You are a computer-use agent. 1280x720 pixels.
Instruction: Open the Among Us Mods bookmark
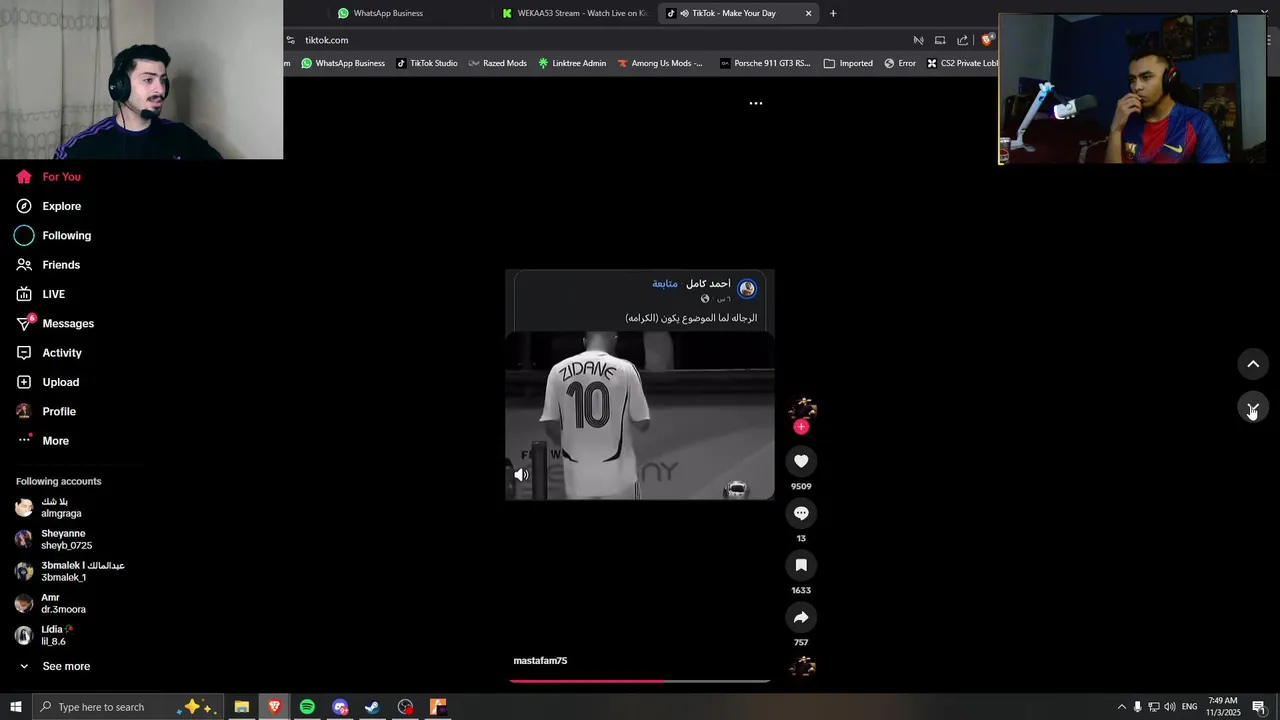tap(660, 63)
